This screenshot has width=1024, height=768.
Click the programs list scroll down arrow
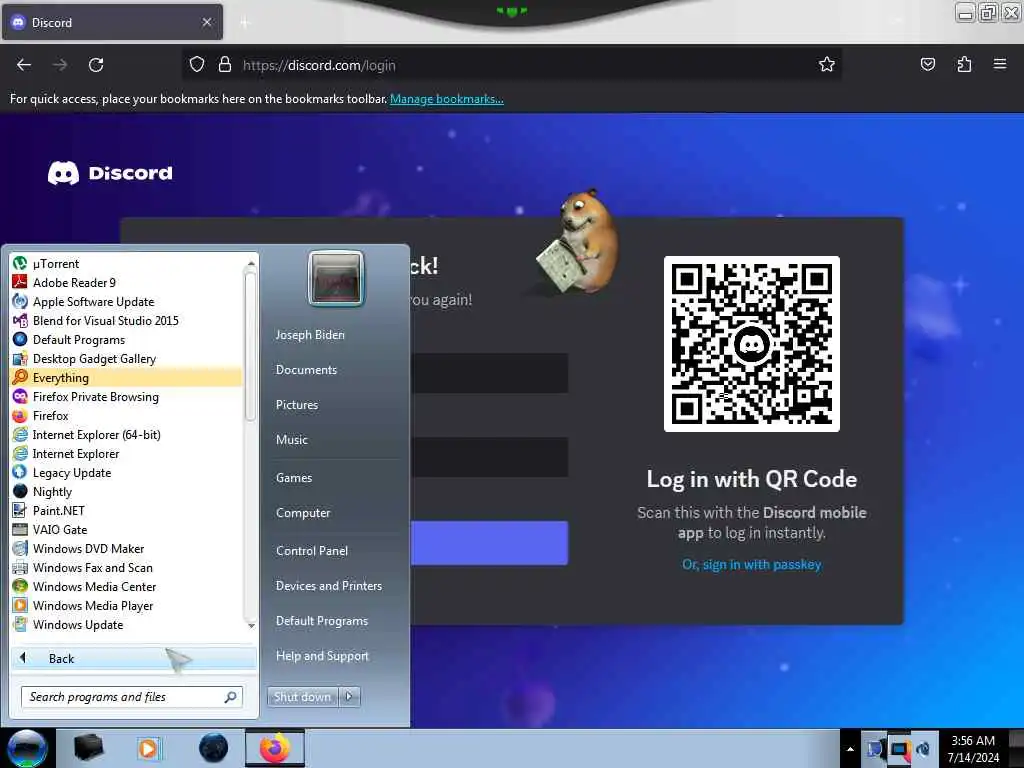(x=251, y=626)
